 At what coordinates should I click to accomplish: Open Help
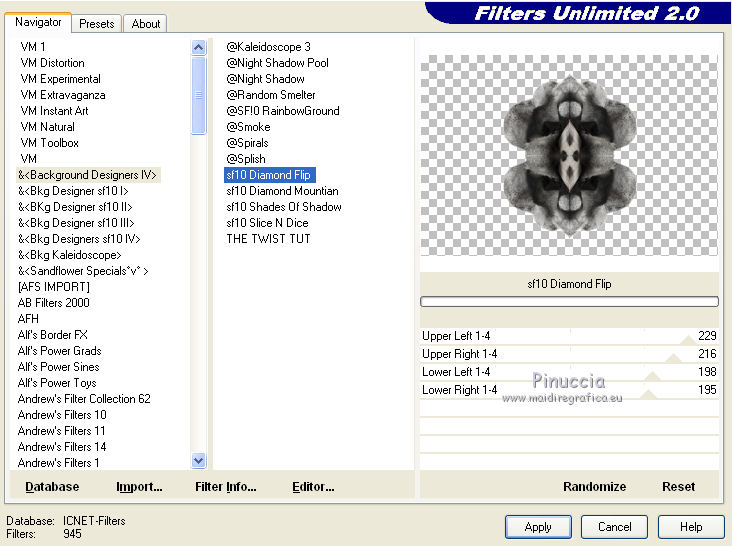(691, 527)
